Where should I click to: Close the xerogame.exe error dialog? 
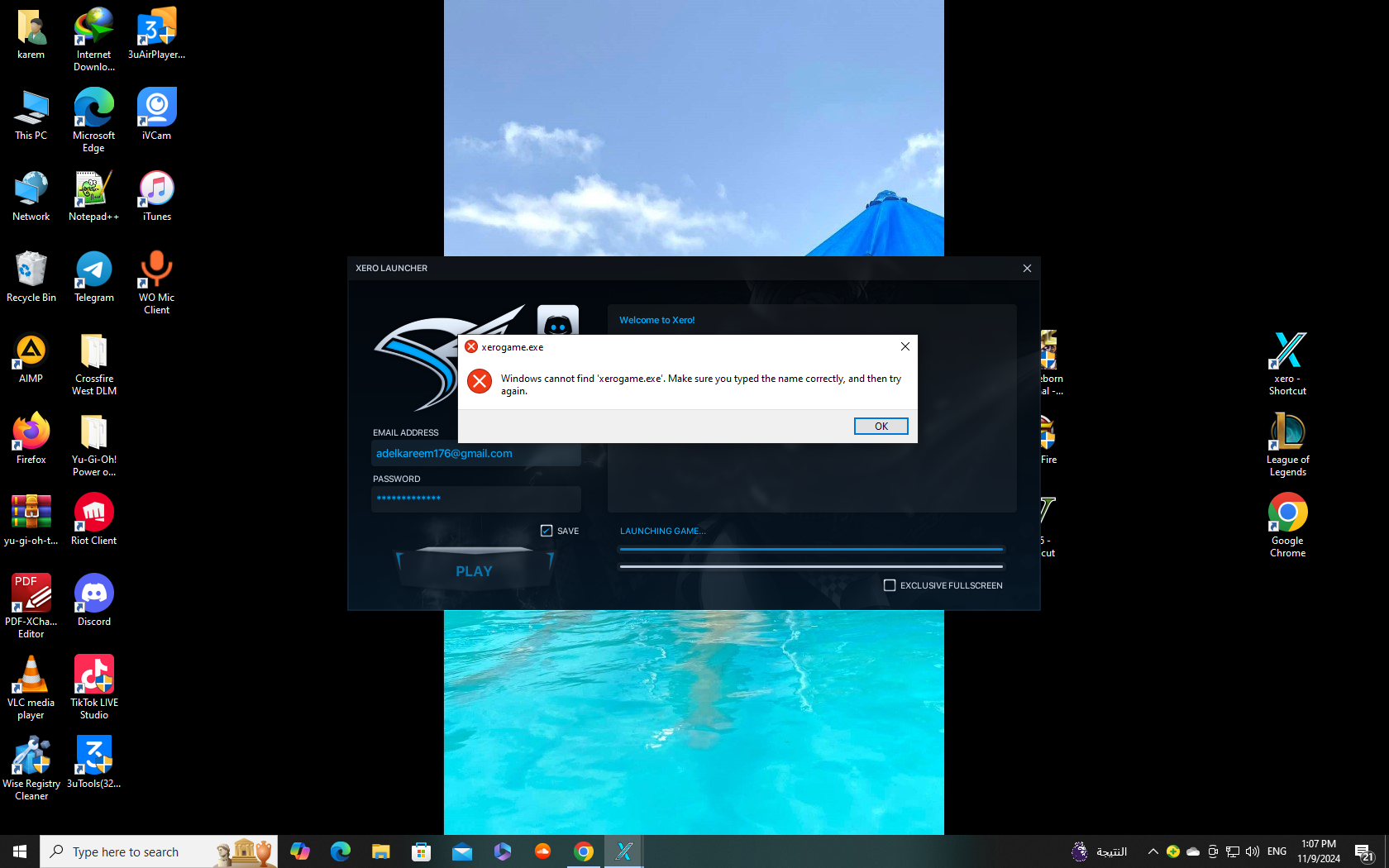click(x=905, y=346)
